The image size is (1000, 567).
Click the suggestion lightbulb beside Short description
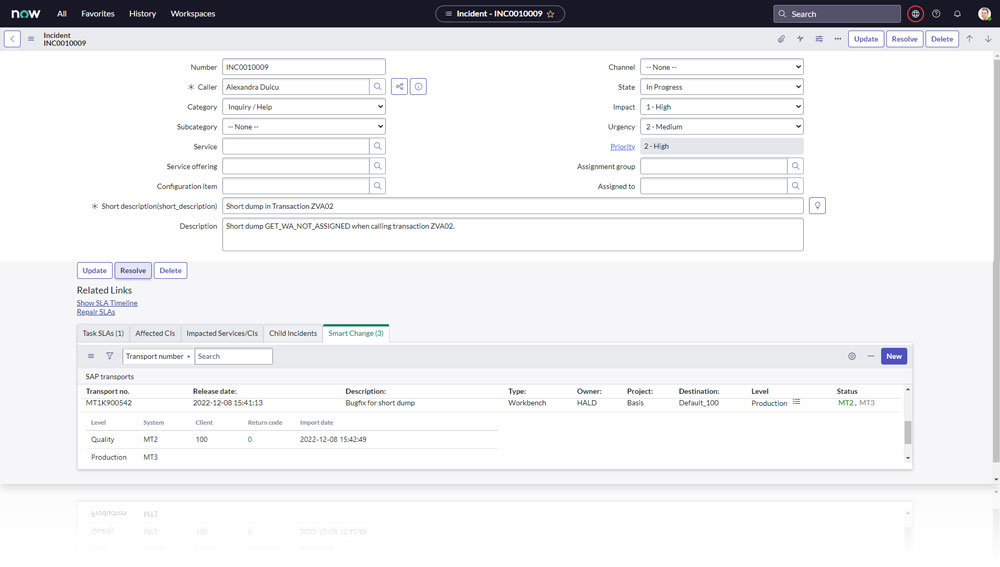pos(817,206)
